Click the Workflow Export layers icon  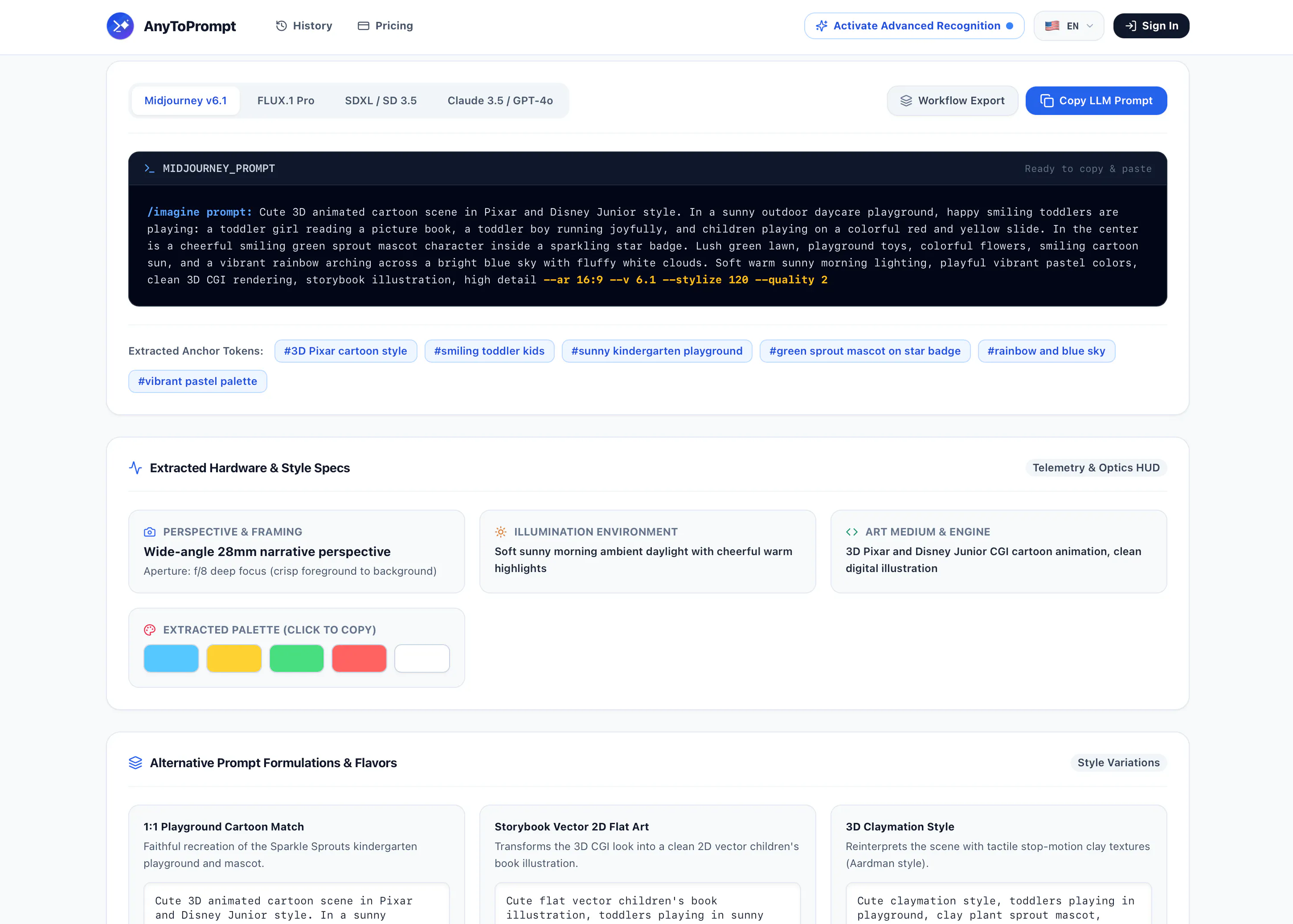(906, 101)
